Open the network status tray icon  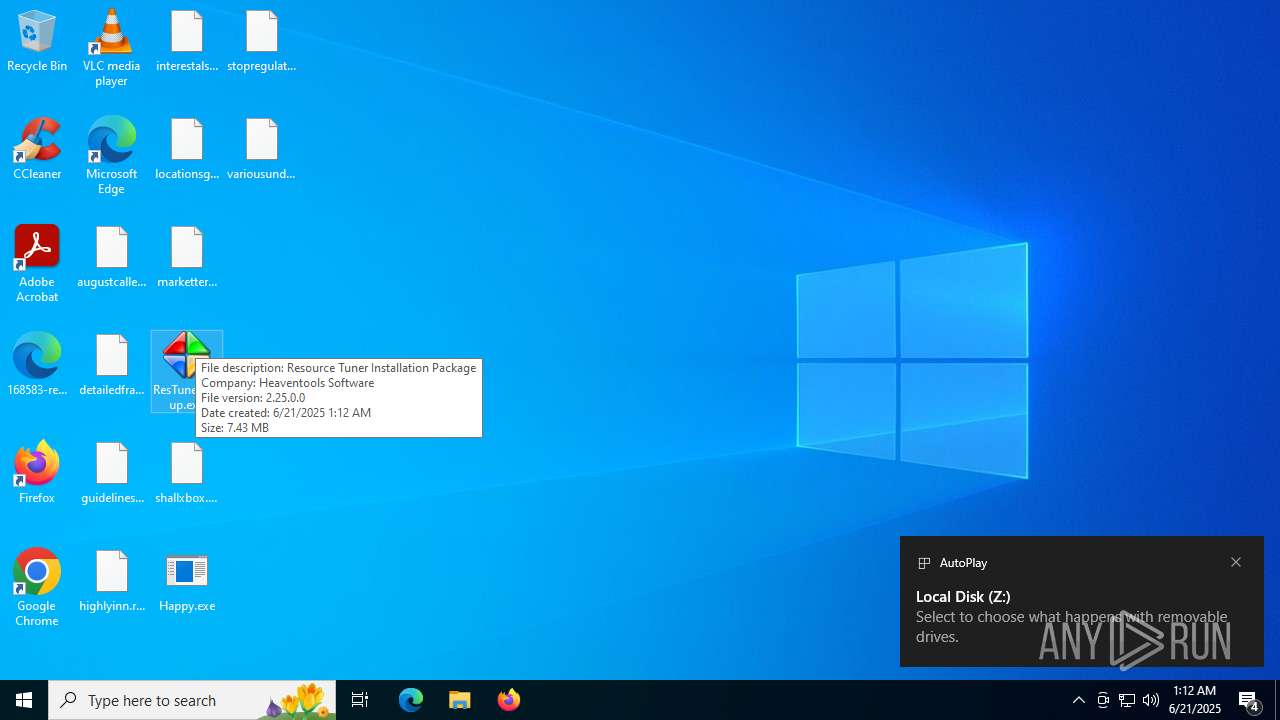pos(1127,700)
